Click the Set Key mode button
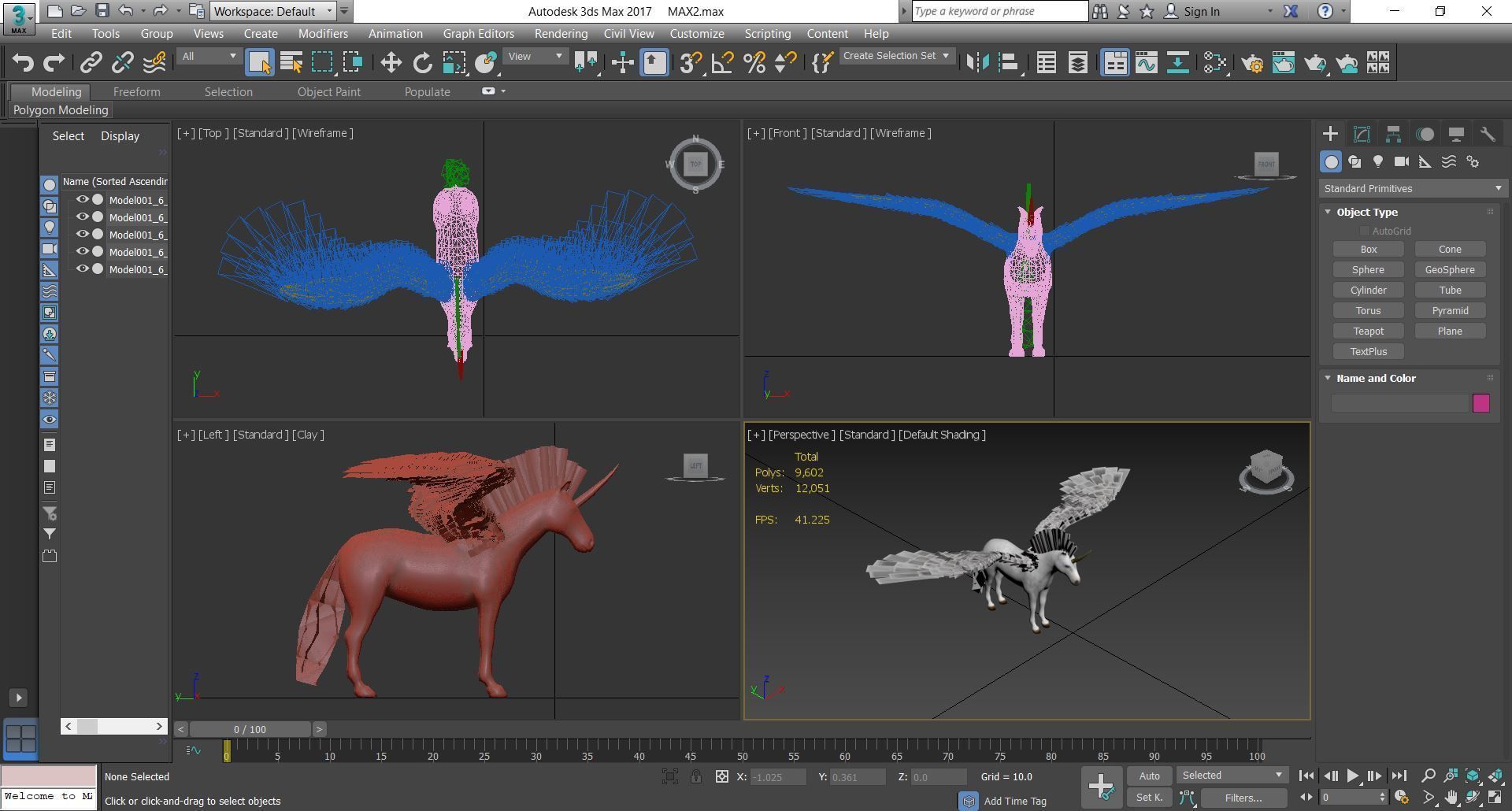 [x=1149, y=798]
